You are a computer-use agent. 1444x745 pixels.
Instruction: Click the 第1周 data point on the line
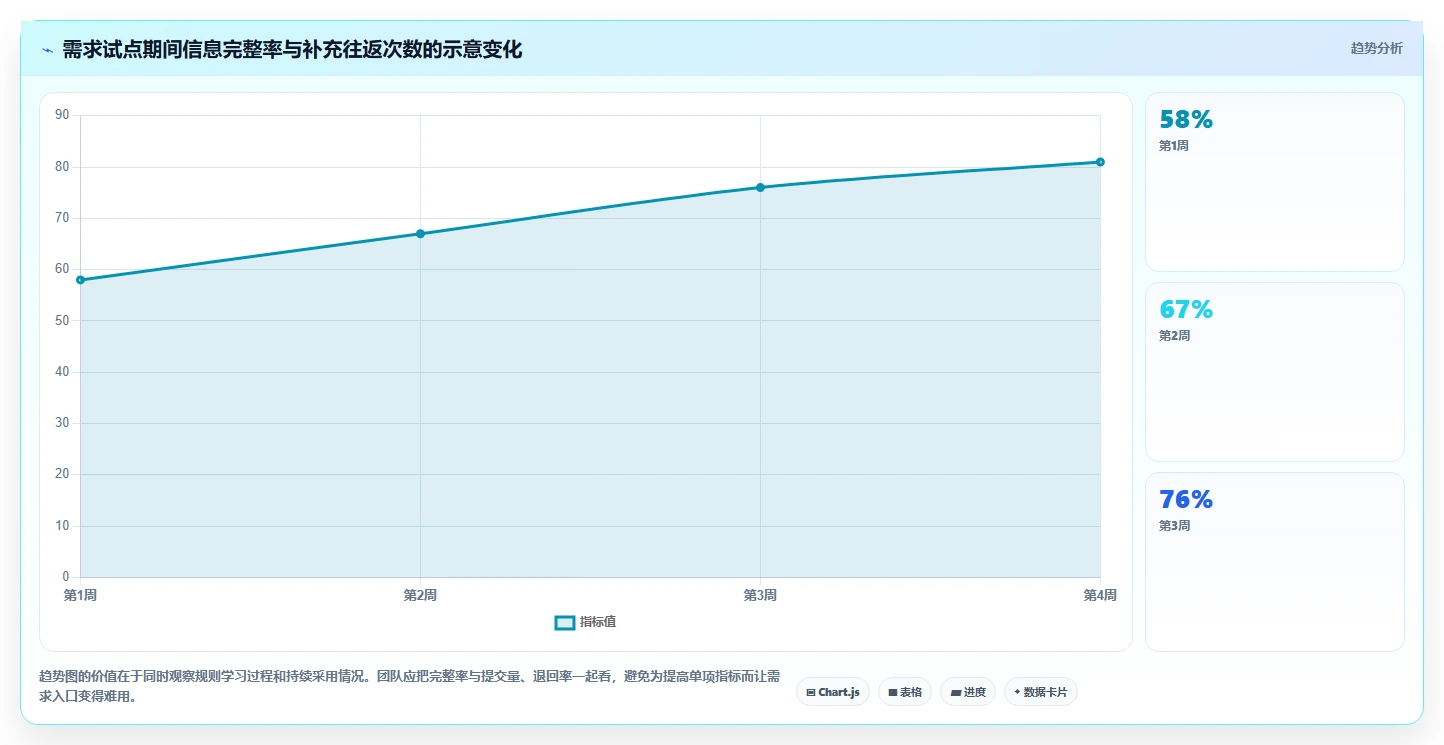(x=80, y=280)
